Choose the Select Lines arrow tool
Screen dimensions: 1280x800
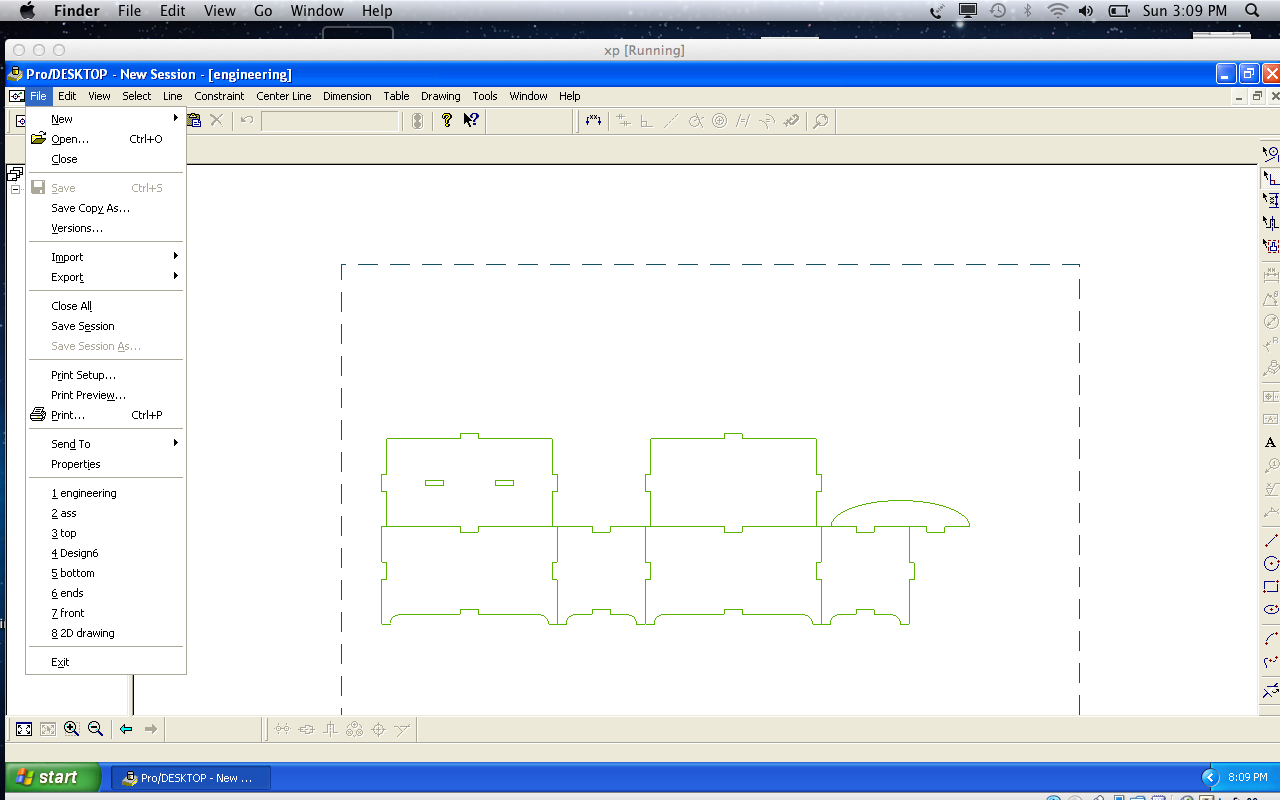point(1270,177)
